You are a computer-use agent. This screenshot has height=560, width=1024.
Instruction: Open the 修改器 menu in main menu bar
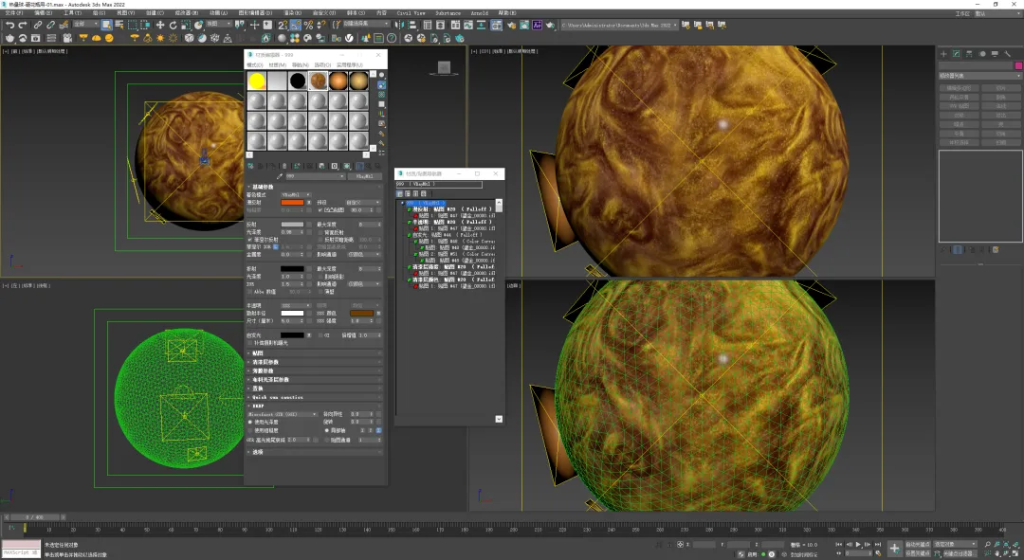click(186, 12)
